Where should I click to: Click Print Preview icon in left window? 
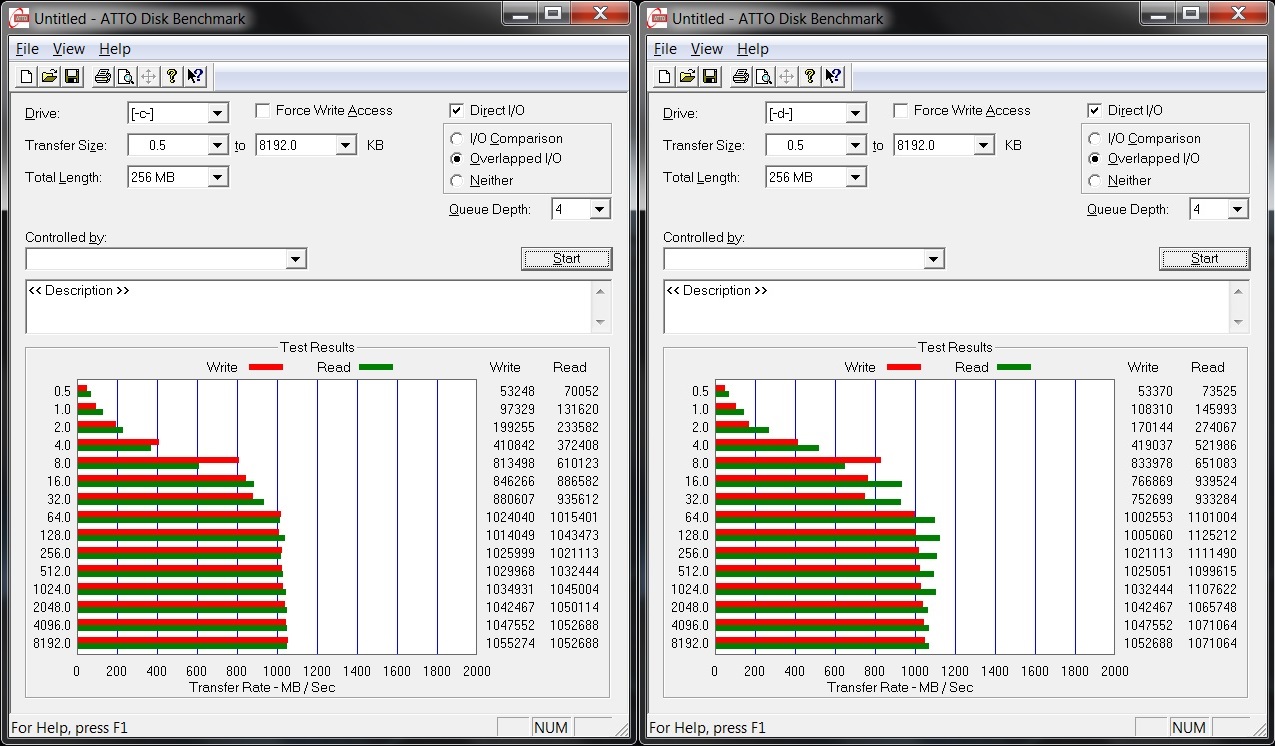pyautogui.click(x=125, y=76)
